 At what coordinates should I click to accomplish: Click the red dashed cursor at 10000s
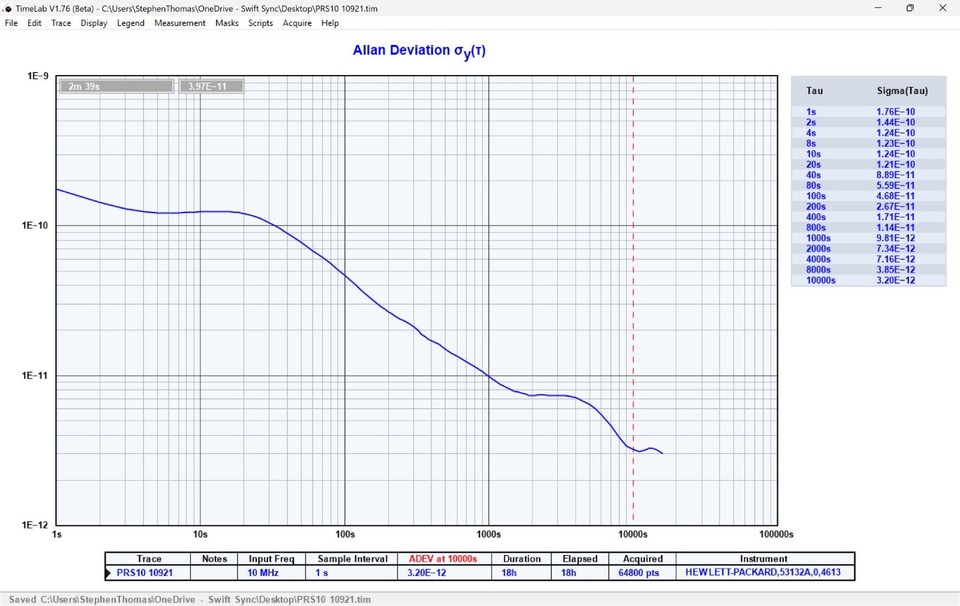click(x=633, y=300)
